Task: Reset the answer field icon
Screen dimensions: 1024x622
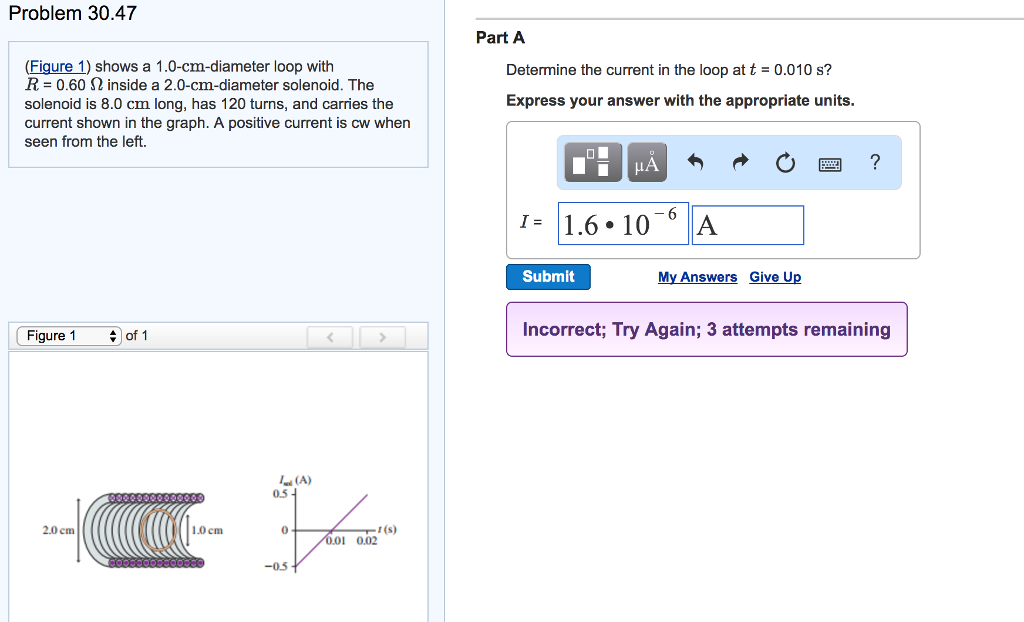Action: [785, 162]
